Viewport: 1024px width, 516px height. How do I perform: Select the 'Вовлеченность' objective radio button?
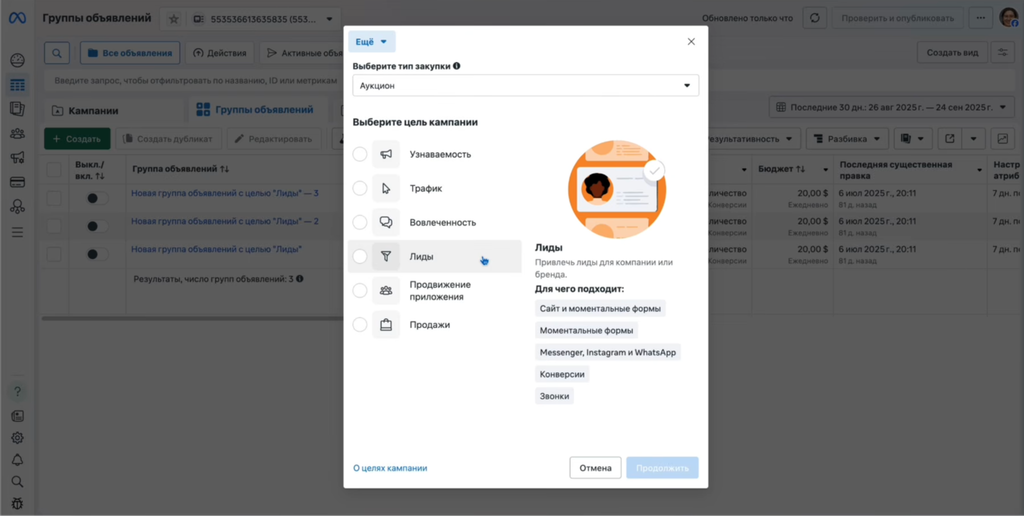point(360,222)
